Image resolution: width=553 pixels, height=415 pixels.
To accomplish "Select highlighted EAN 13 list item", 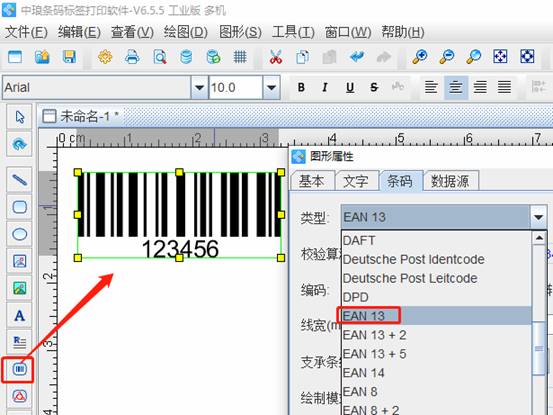I will click(x=436, y=316).
